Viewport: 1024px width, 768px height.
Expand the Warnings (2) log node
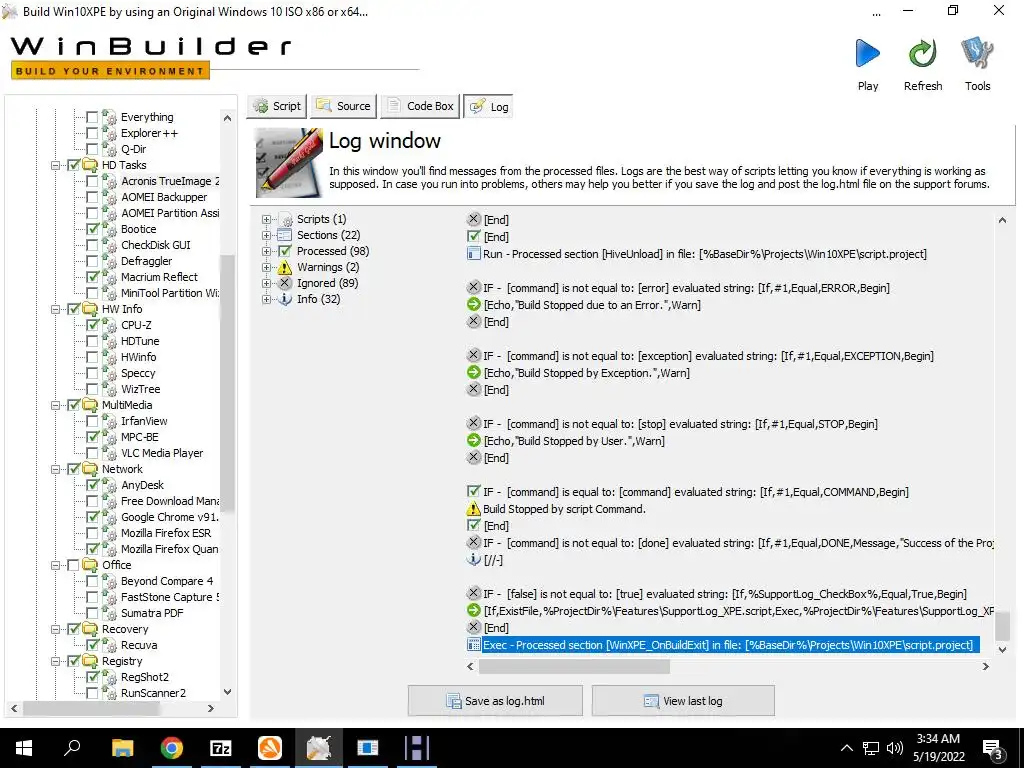tap(266, 267)
